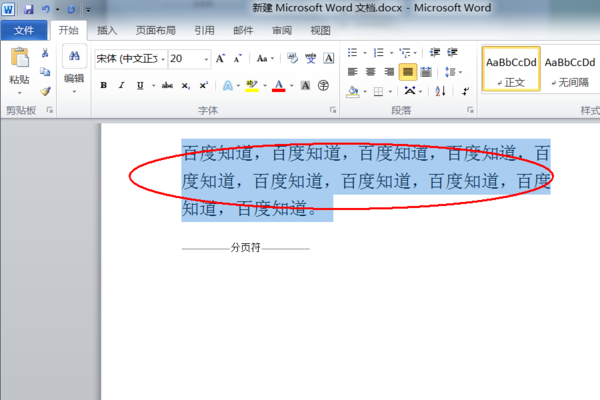Cut the selection with scissors icon
The height and width of the screenshot is (400, 600).
(x=45, y=53)
